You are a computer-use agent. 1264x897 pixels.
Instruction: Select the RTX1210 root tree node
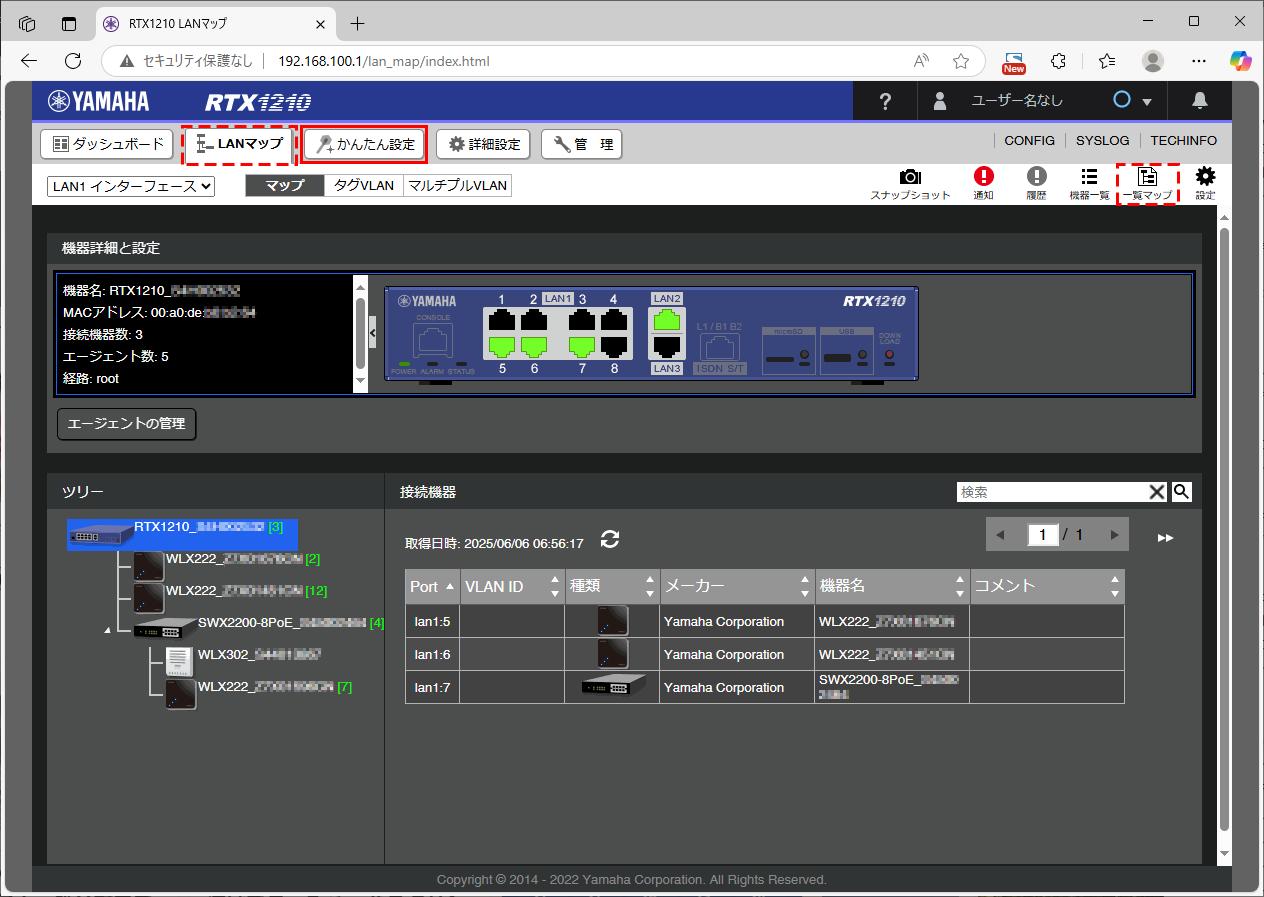coord(183,535)
